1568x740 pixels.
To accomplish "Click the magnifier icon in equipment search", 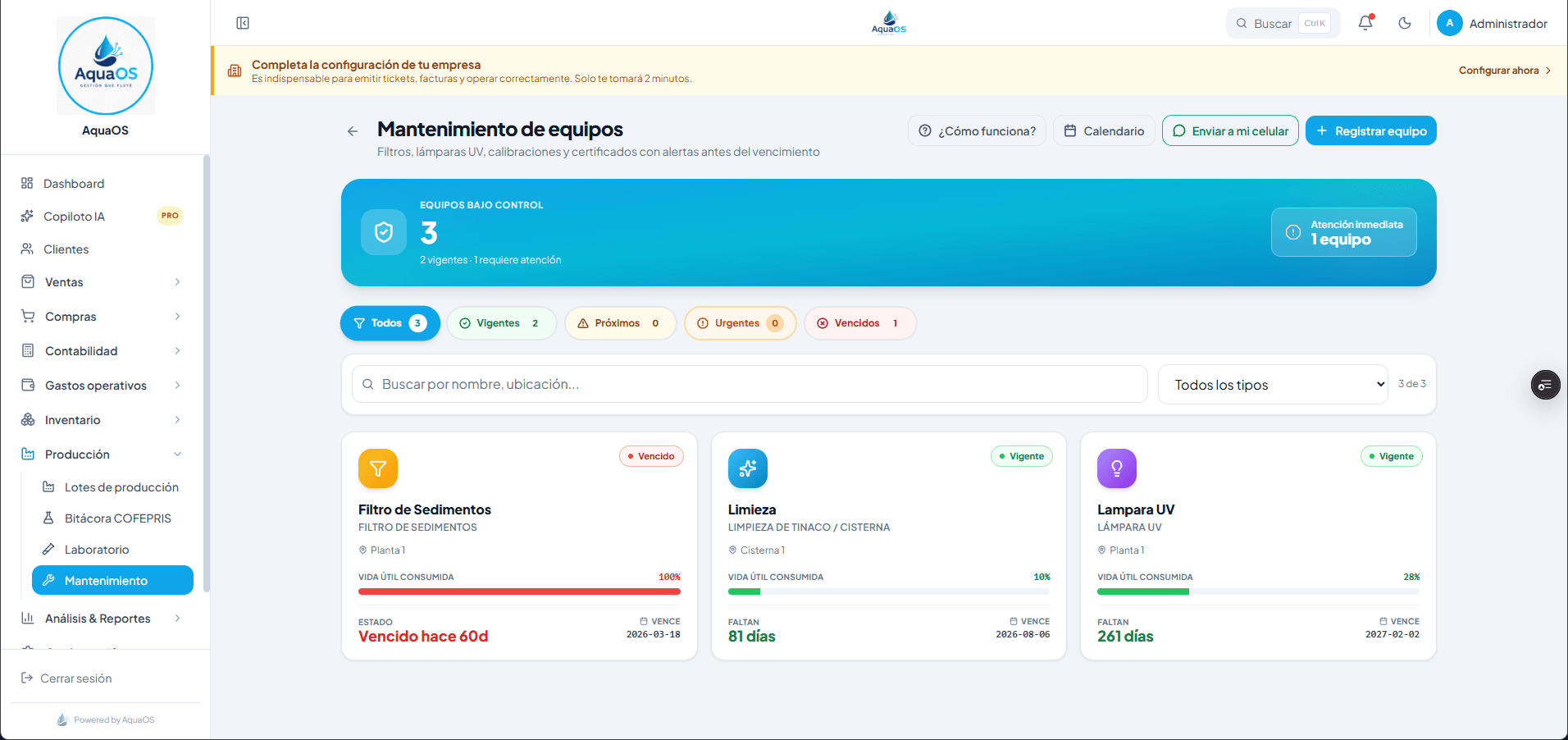I will pyautogui.click(x=368, y=384).
